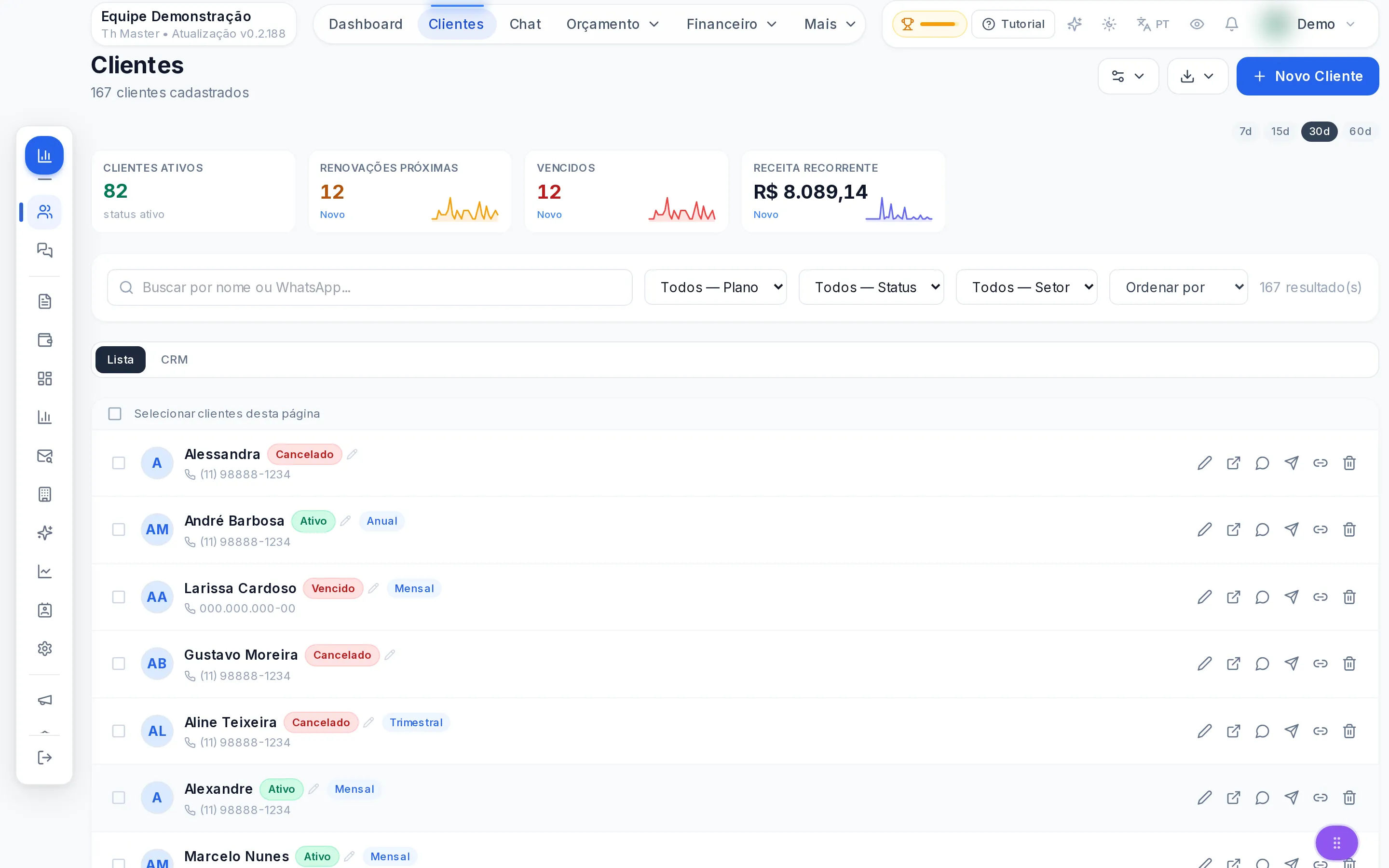Select the 60d period

[1360, 132]
